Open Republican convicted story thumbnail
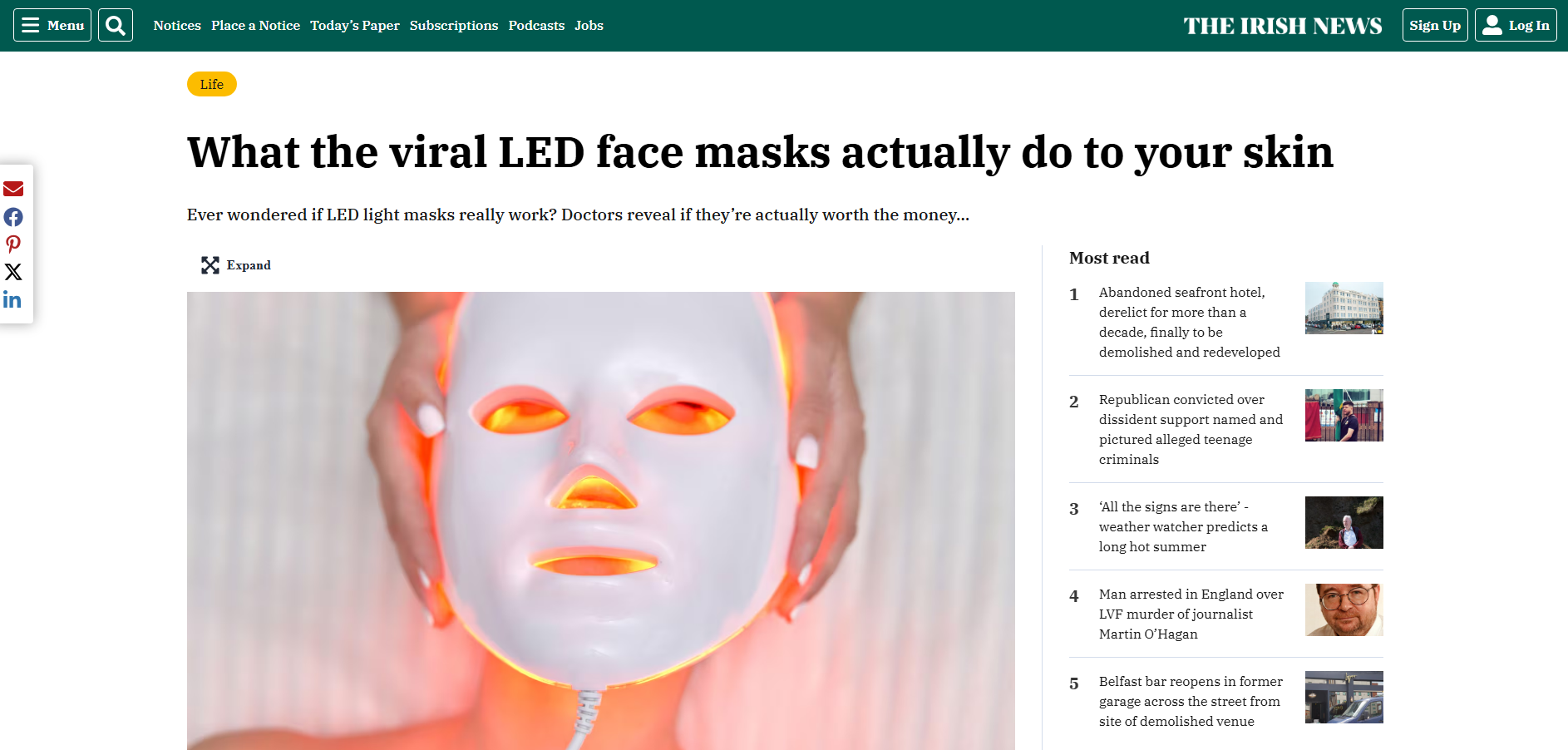 coord(1344,415)
